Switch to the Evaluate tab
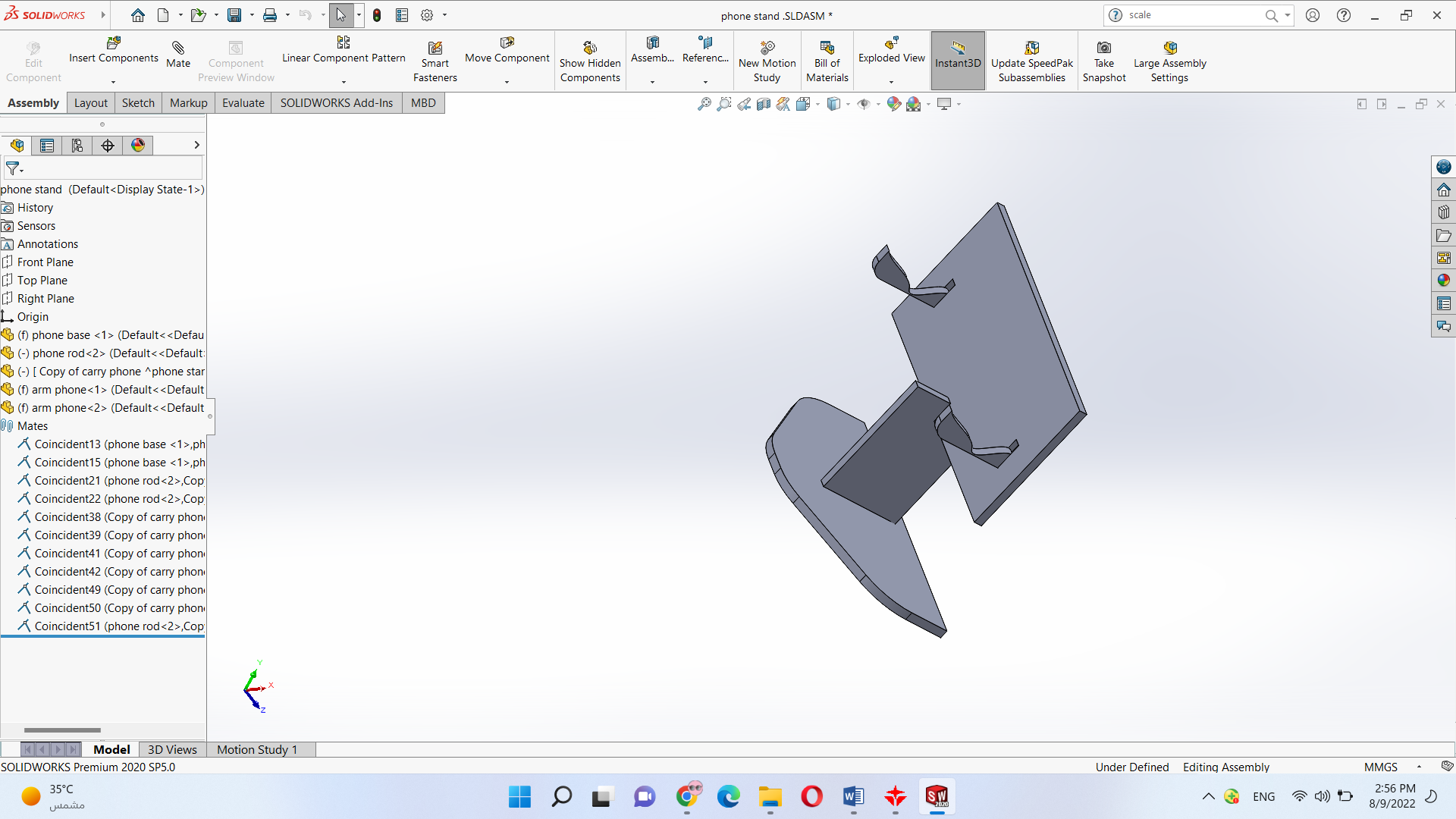Screen dimensions: 1456x819 [243, 103]
